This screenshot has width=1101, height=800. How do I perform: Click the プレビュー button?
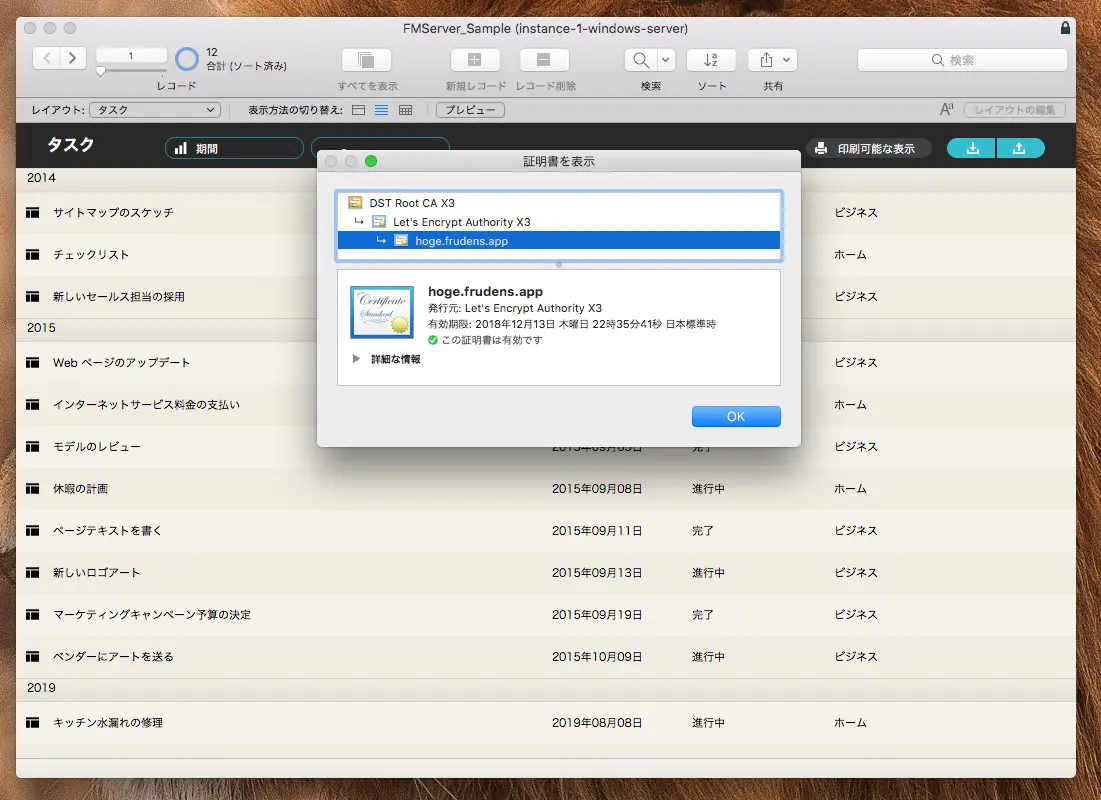pyautogui.click(x=470, y=110)
